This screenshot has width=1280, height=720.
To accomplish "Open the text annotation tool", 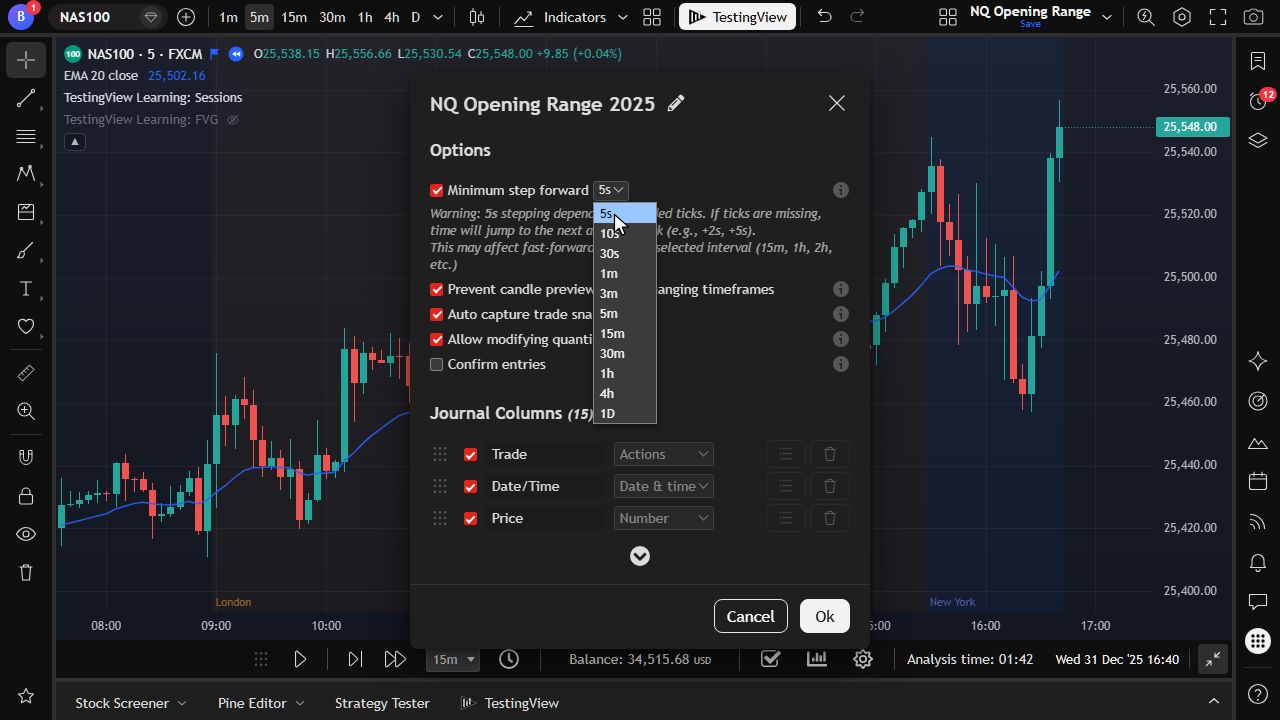I will pyautogui.click(x=26, y=289).
